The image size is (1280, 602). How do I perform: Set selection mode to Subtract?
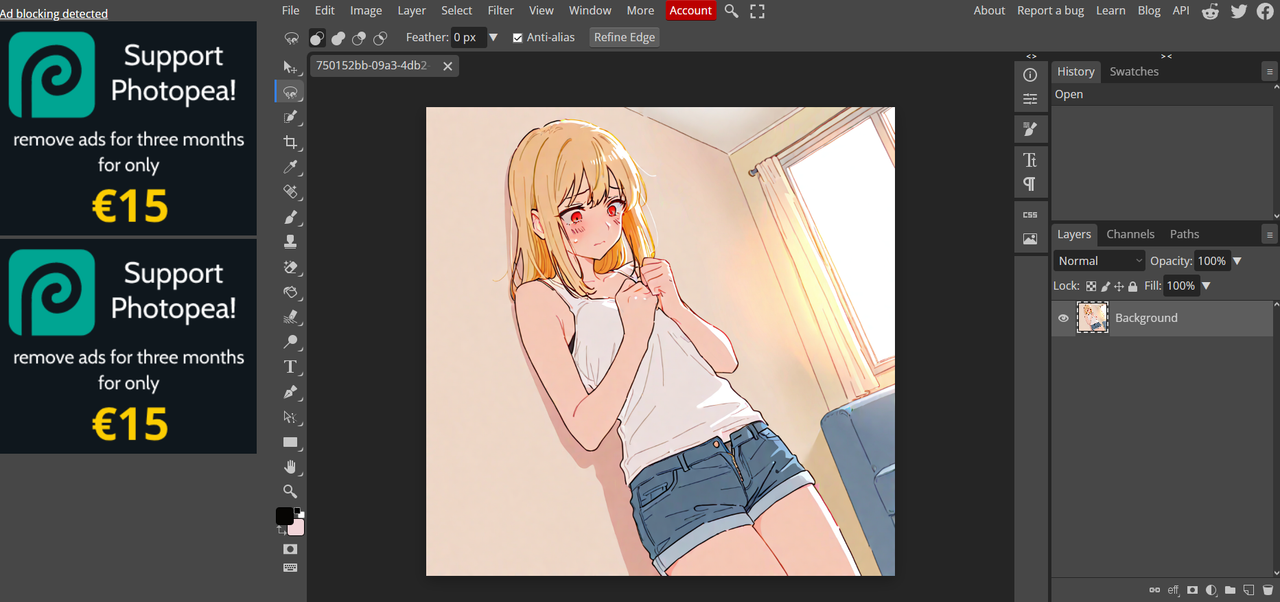[x=359, y=38]
